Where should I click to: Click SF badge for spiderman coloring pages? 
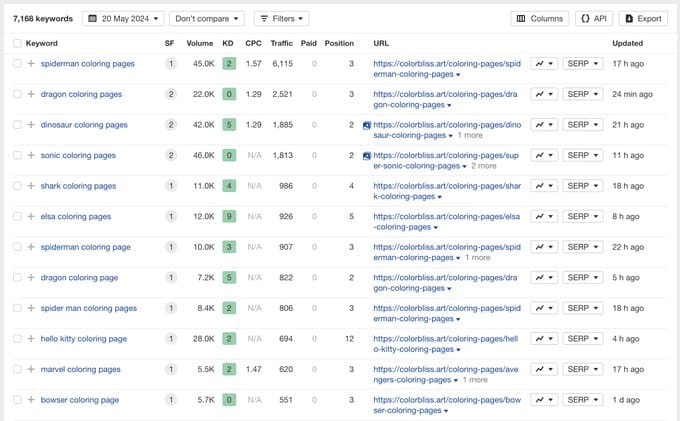(171, 64)
